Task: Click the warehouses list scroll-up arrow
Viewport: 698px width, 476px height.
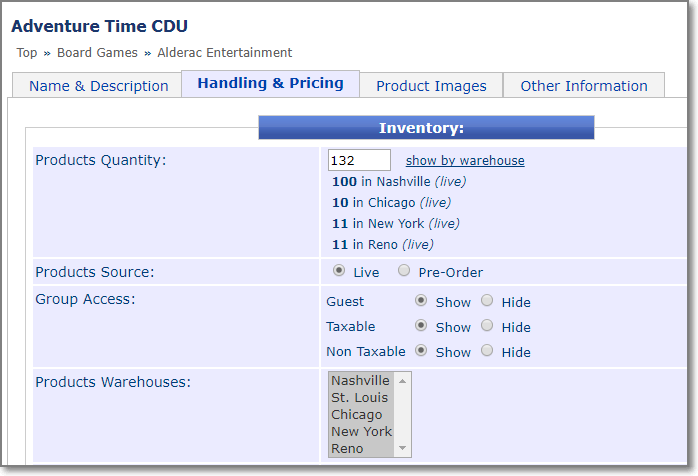Action: (x=402, y=381)
